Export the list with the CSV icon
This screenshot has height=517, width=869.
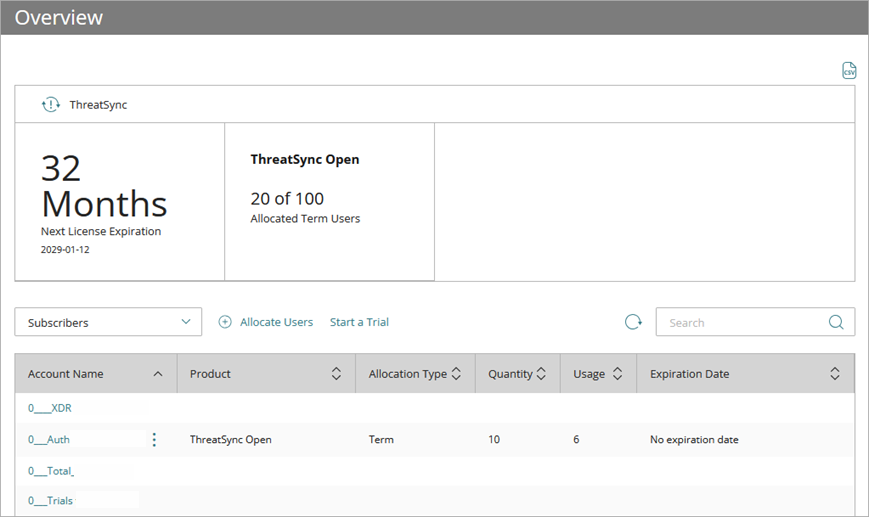[x=849, y=70]
